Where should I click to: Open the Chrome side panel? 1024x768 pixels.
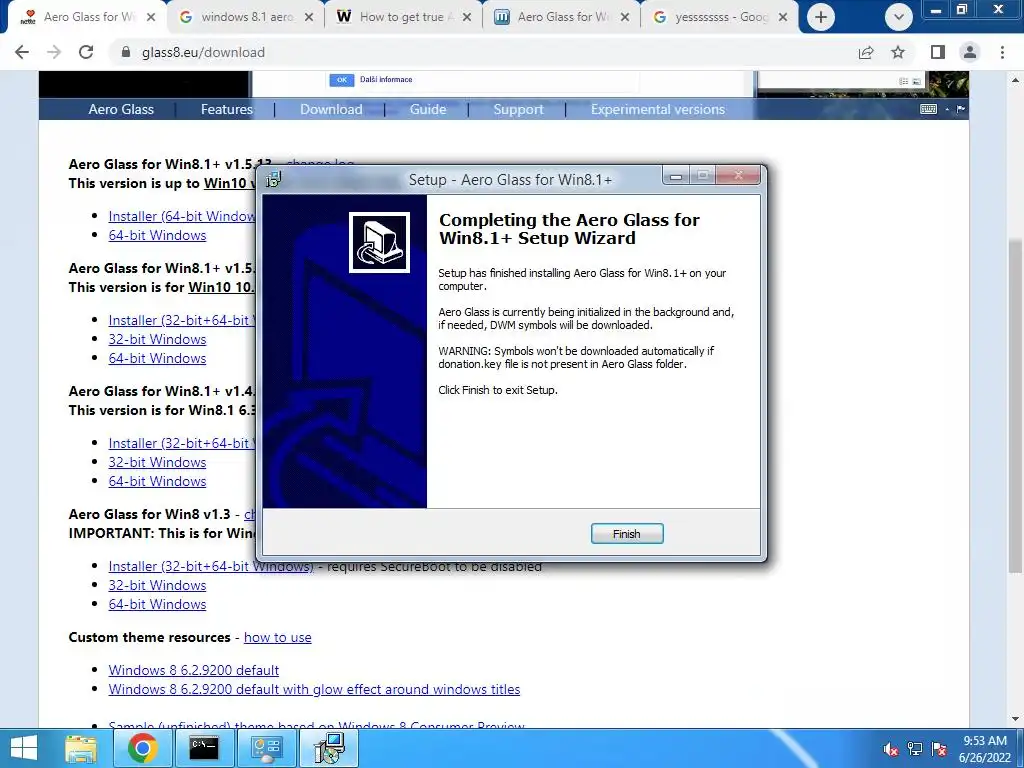click(x=938, y=52)
